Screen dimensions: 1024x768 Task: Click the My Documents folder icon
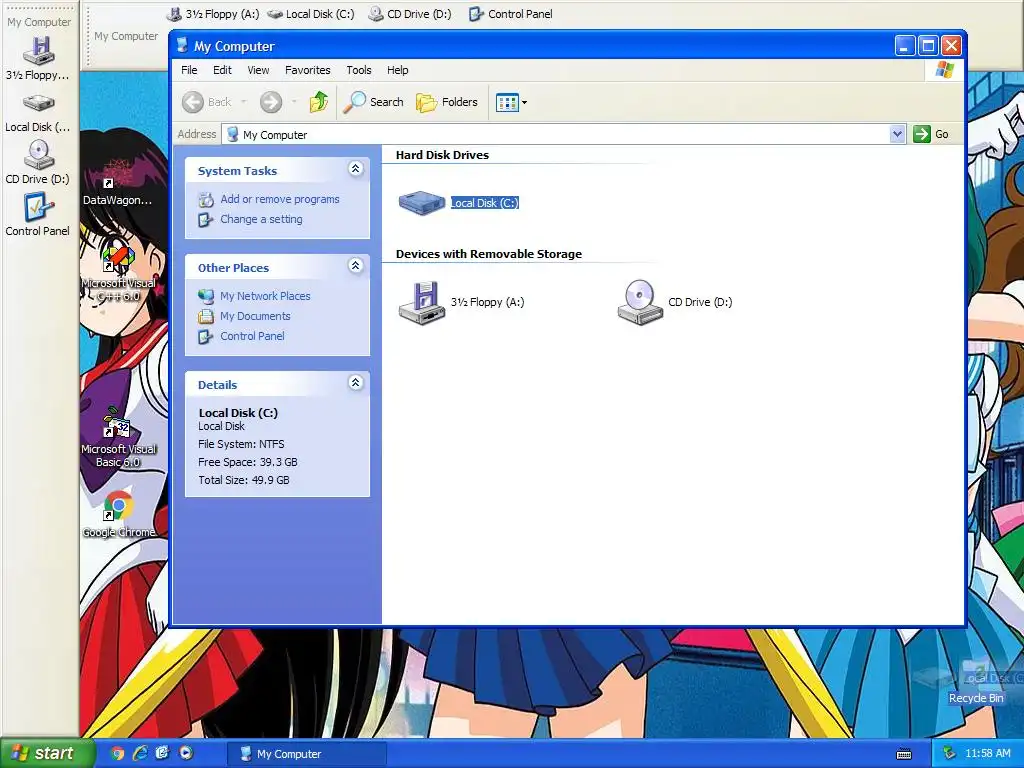[x=206, y=317]
